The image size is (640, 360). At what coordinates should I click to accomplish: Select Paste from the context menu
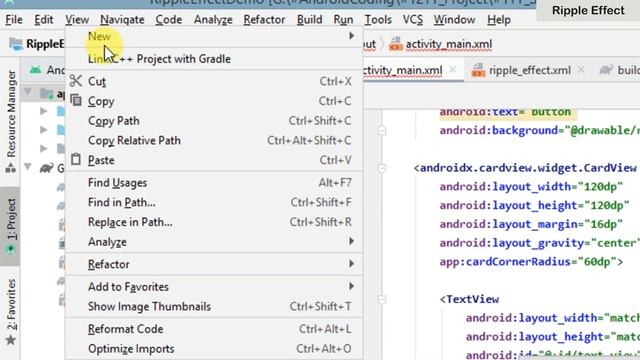click(214, 160)
